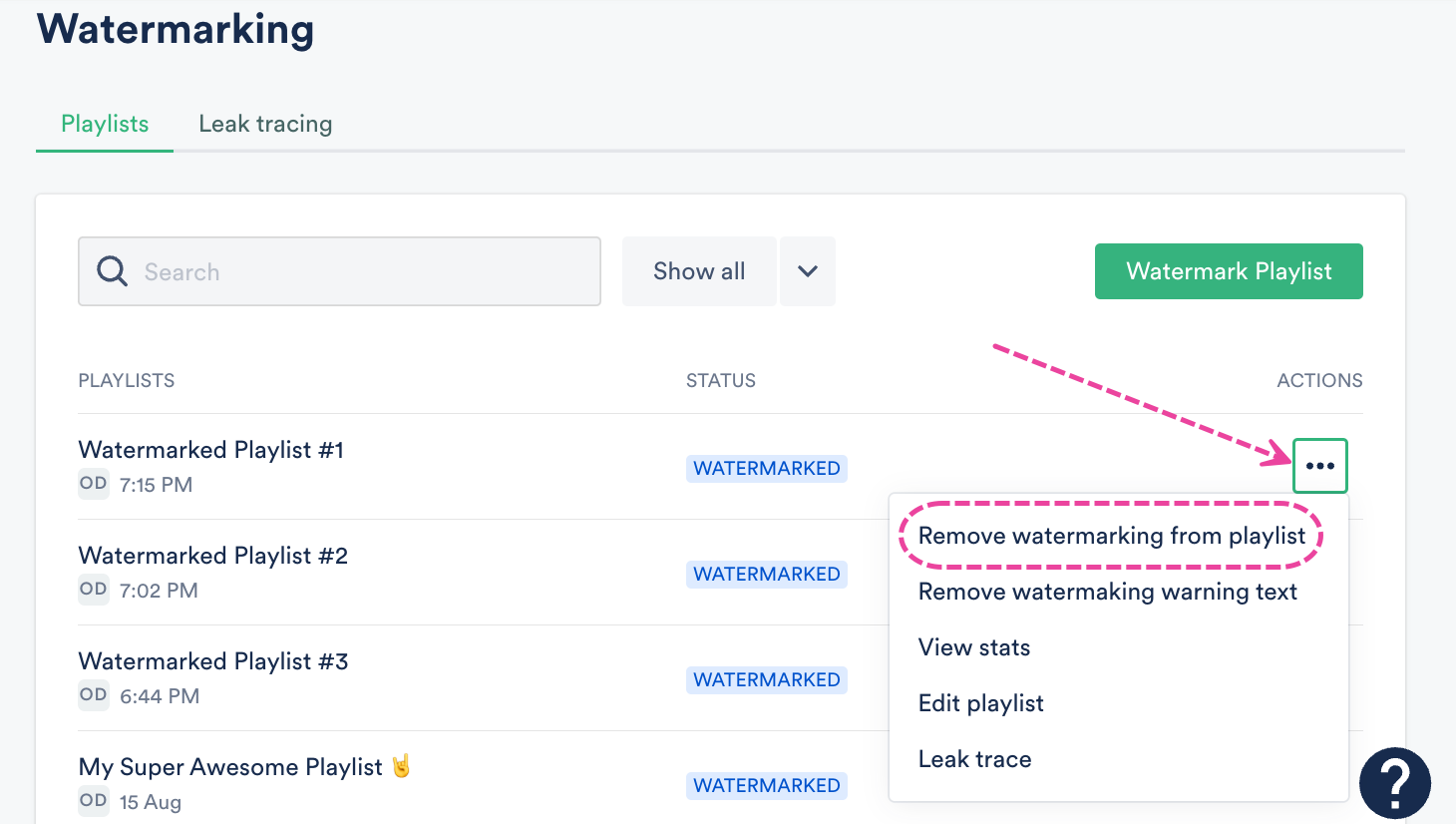Click the search magnifier icon
The image size is (1456, 824).
[112, 271]
